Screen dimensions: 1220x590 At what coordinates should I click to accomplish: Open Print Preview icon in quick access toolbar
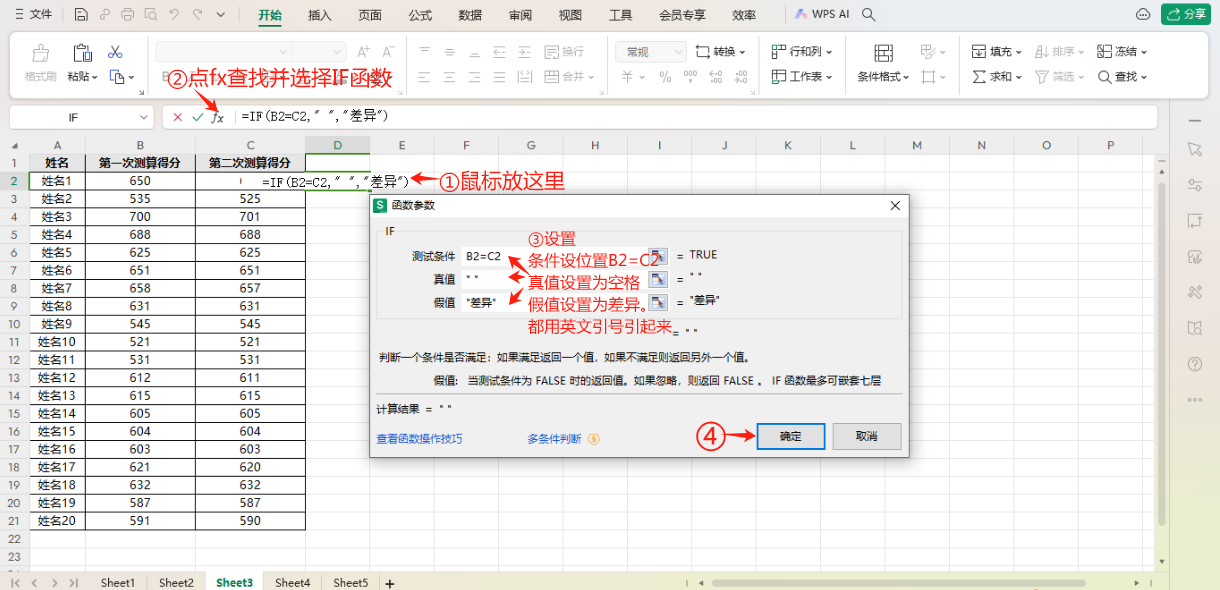pyautogui.click(x=150, y=14)
